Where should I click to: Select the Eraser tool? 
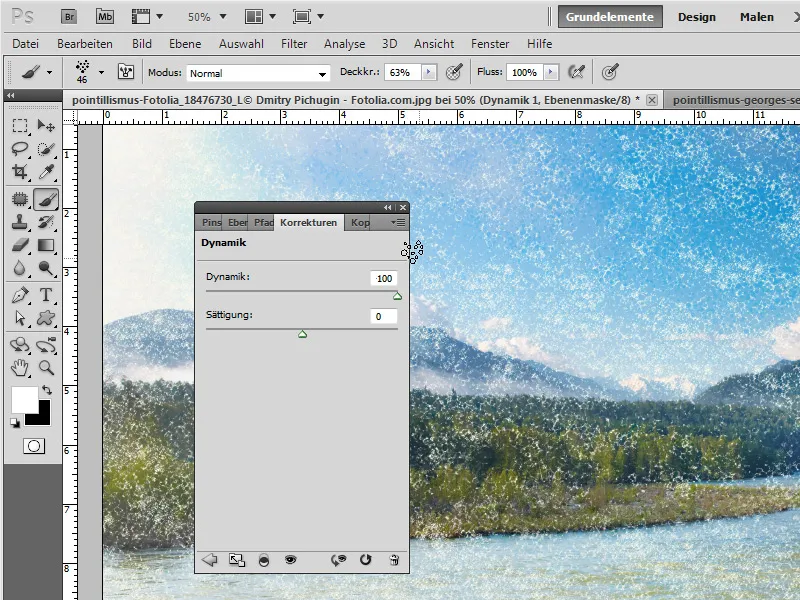pos(20,245)
